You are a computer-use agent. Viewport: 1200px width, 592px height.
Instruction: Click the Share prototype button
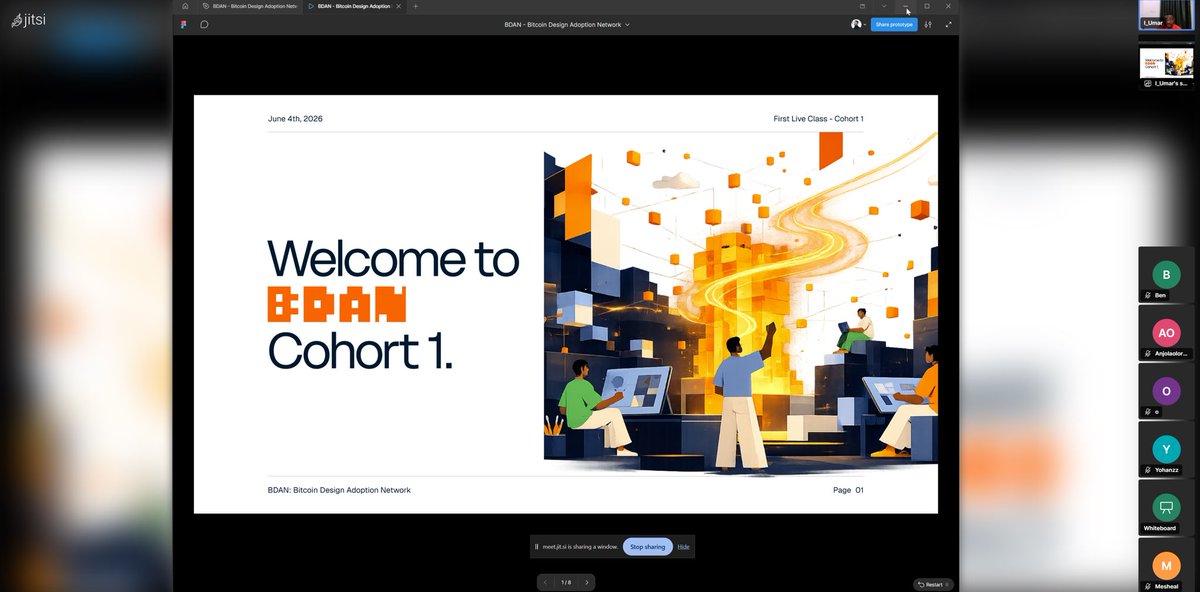pos(894,24)
